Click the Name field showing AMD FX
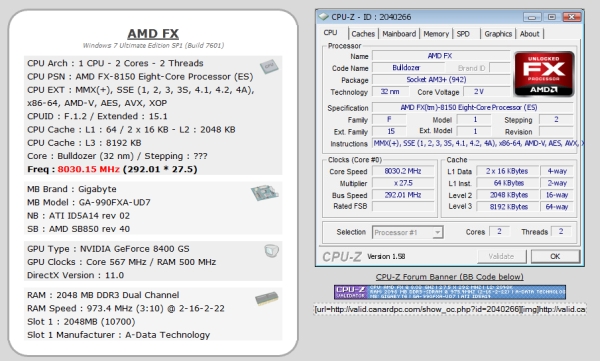Viewport: 600px width, 361px height. [x=440, y=56]
